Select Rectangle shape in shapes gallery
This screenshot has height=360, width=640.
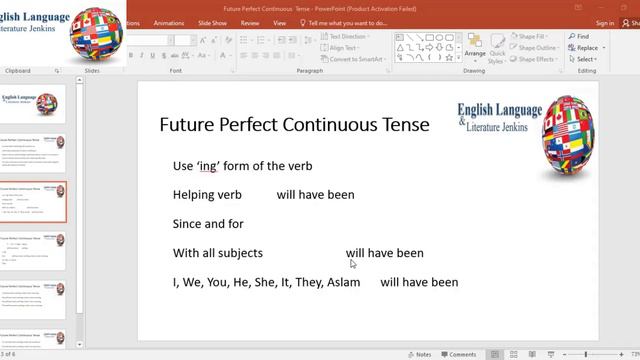pos(429,38)
